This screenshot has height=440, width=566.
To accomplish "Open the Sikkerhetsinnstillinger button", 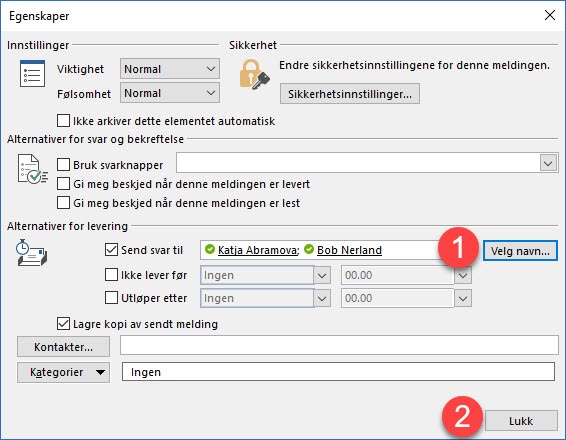I will pyautogui.click(x=350, y=94).
